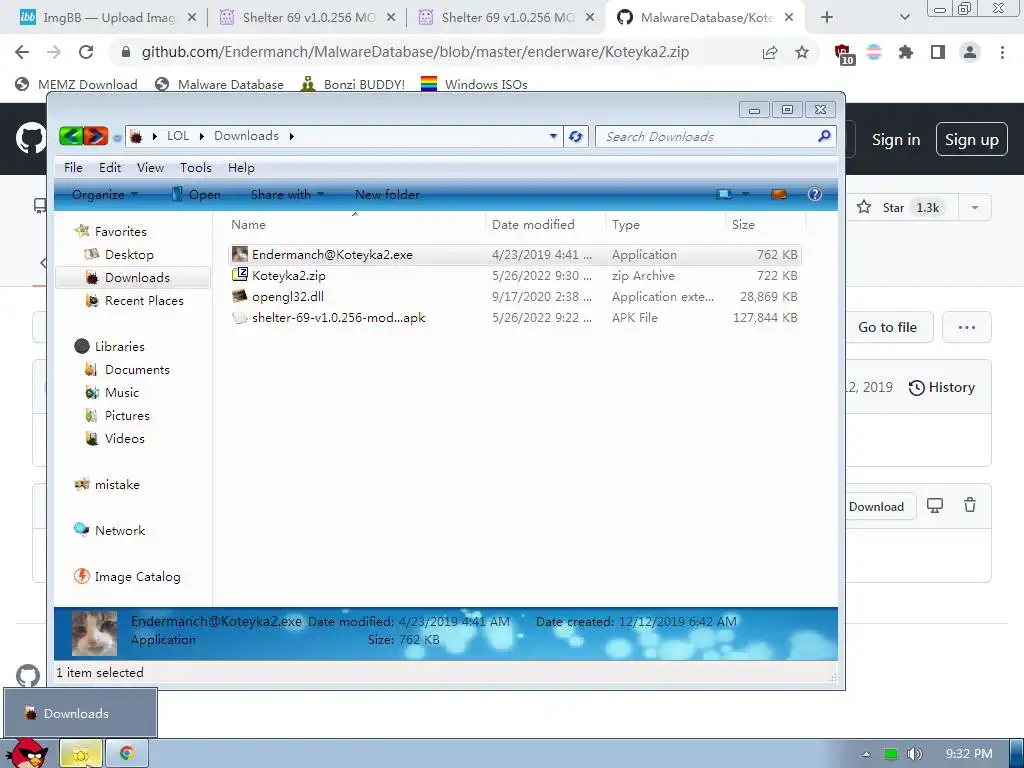Screen dimensions: 1024x768
Task: Click the Open toolbar button
Action: click(x=196, y=195)
